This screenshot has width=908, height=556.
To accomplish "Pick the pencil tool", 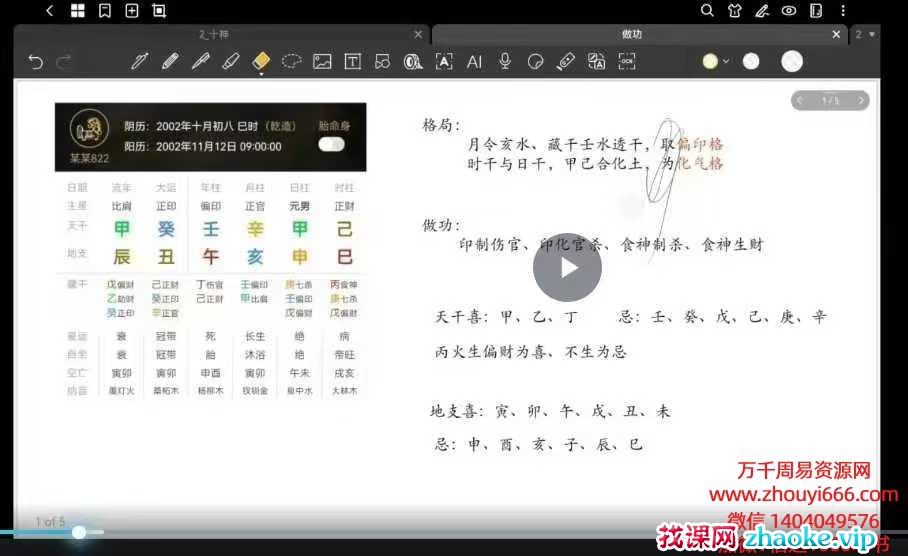I will 170,62.
